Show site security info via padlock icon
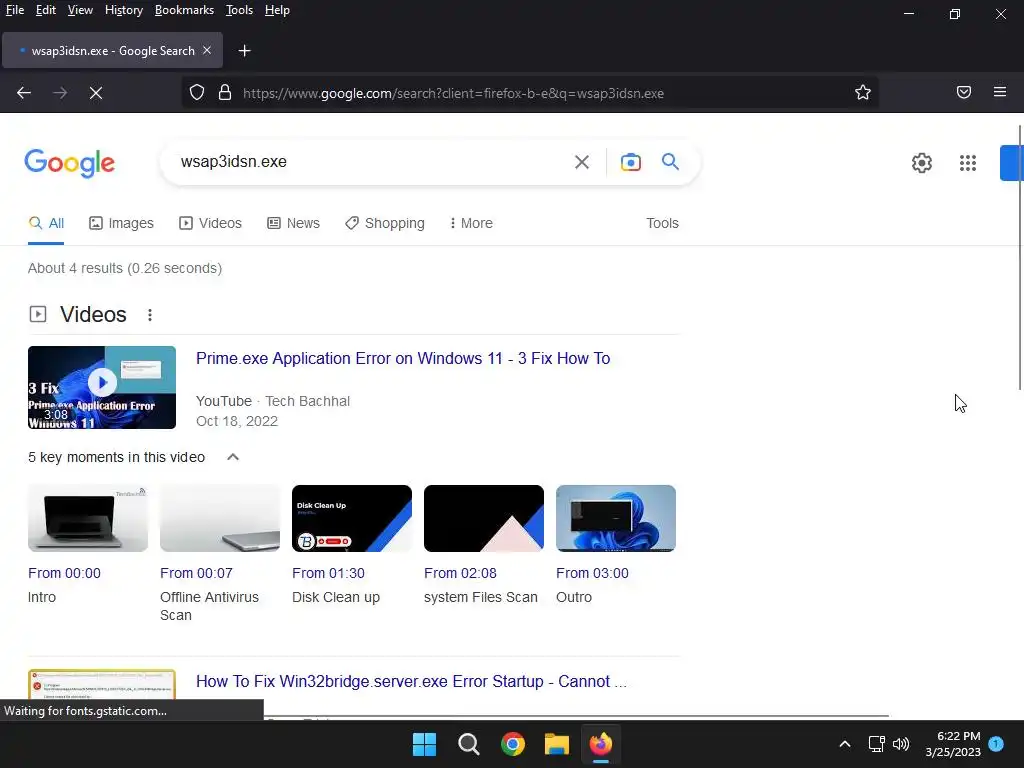1024x768 pixels. pyautogui.click(x=225, y=93)
